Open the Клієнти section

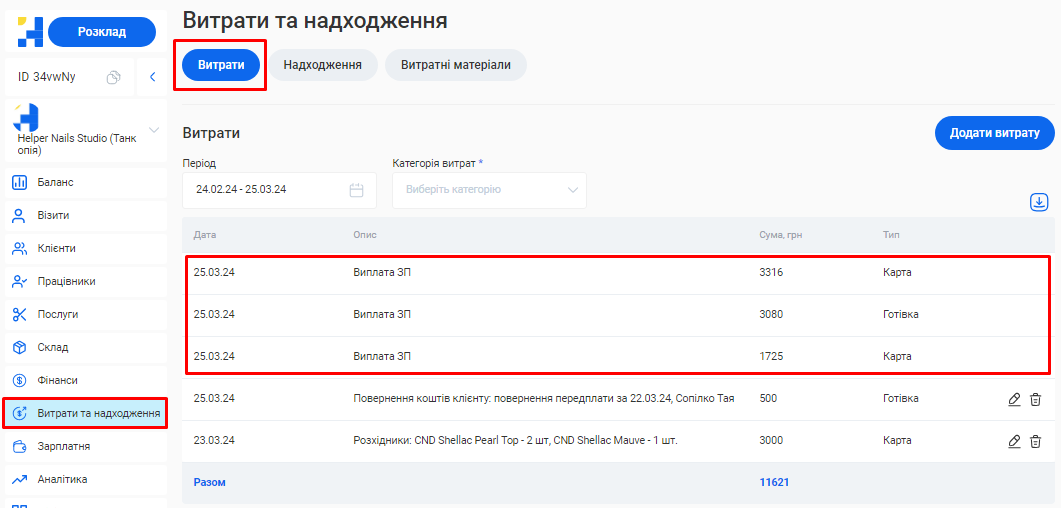57,248
